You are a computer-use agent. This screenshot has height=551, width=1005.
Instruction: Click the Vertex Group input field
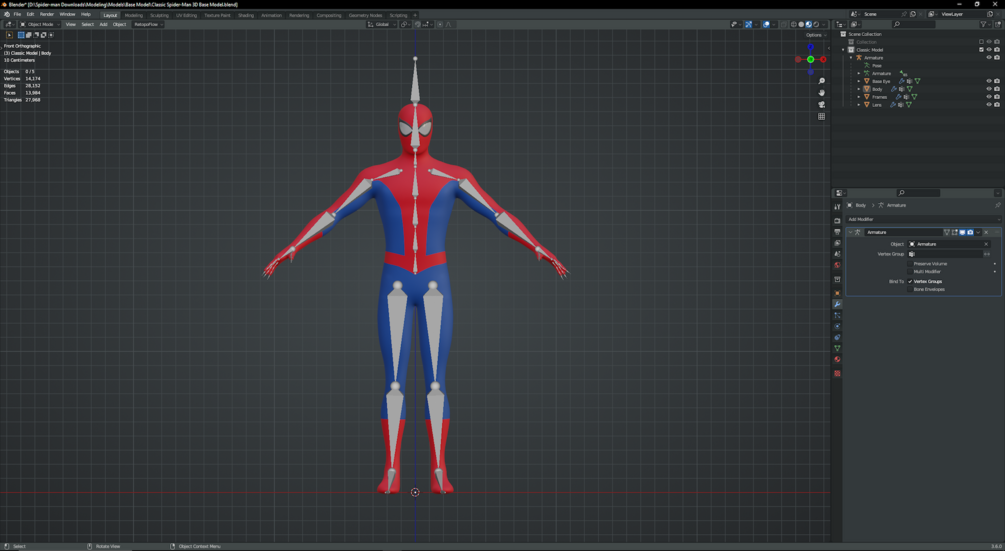pos(944,254)
